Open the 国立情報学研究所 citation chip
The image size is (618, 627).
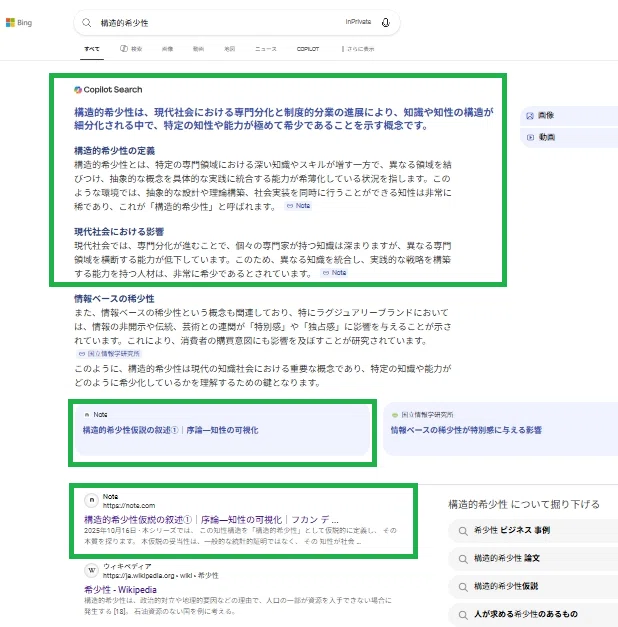109,354
